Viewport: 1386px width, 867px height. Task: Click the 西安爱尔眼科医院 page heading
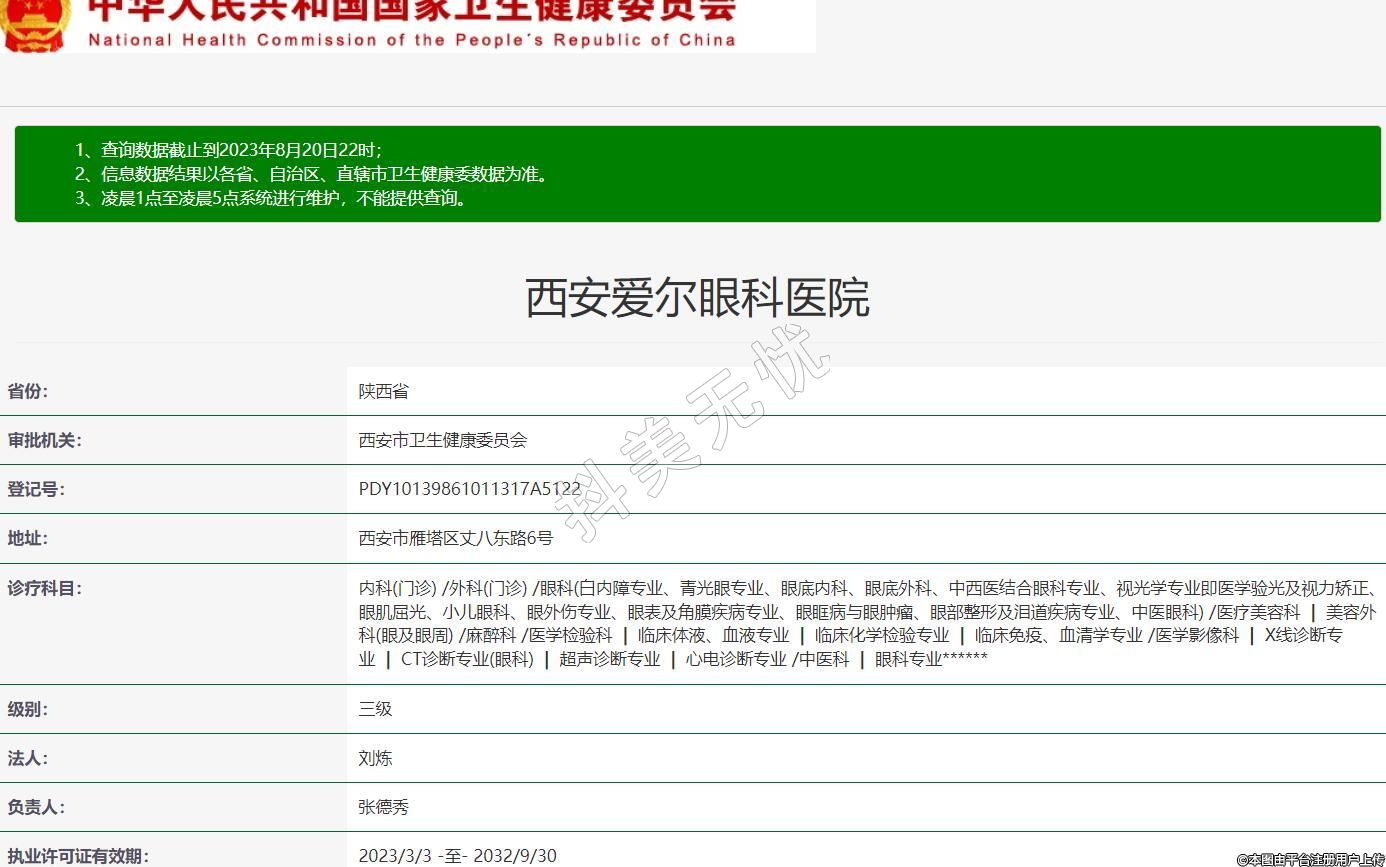[697, 298]
